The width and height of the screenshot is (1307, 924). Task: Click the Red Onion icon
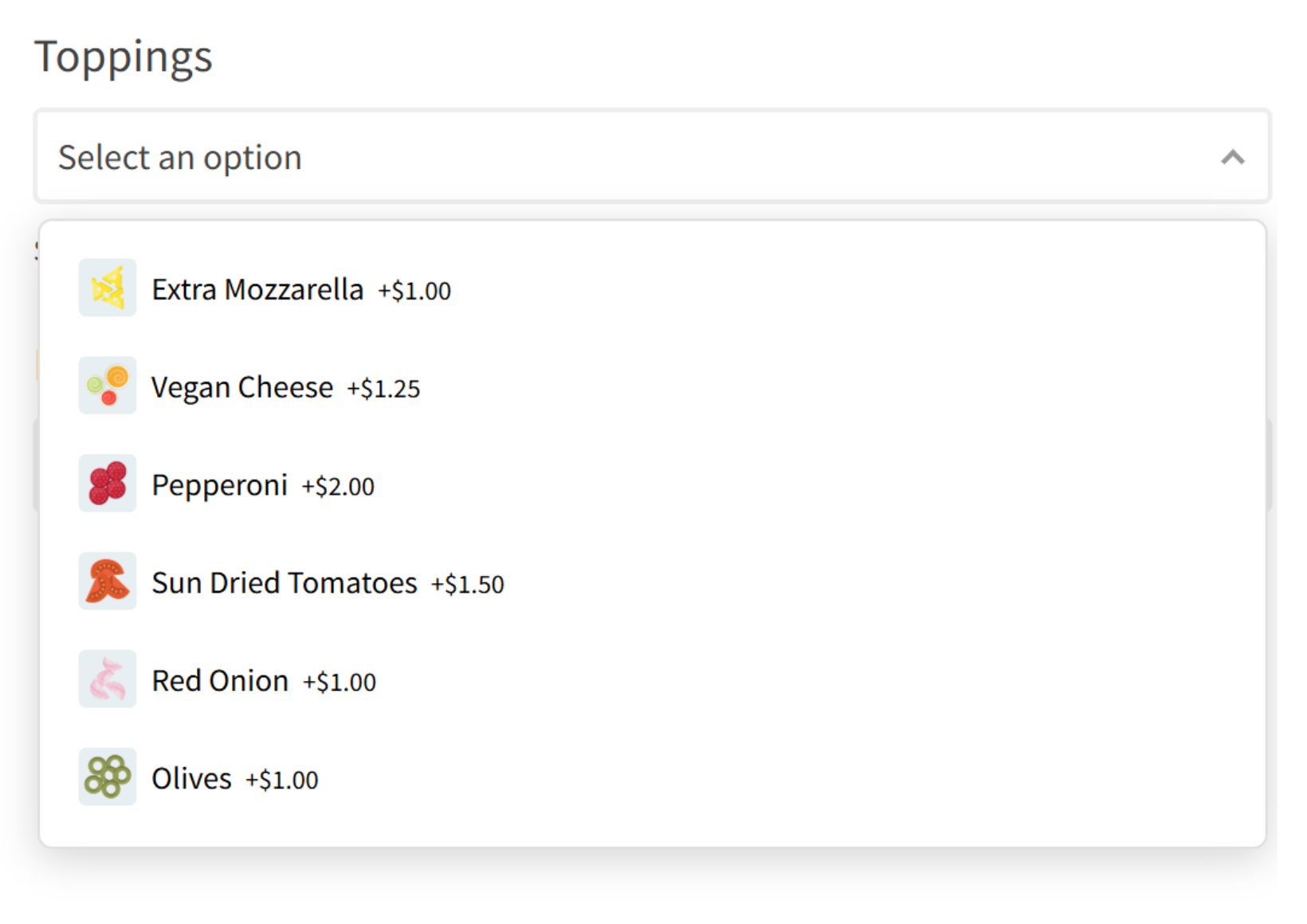click(108, 679)
